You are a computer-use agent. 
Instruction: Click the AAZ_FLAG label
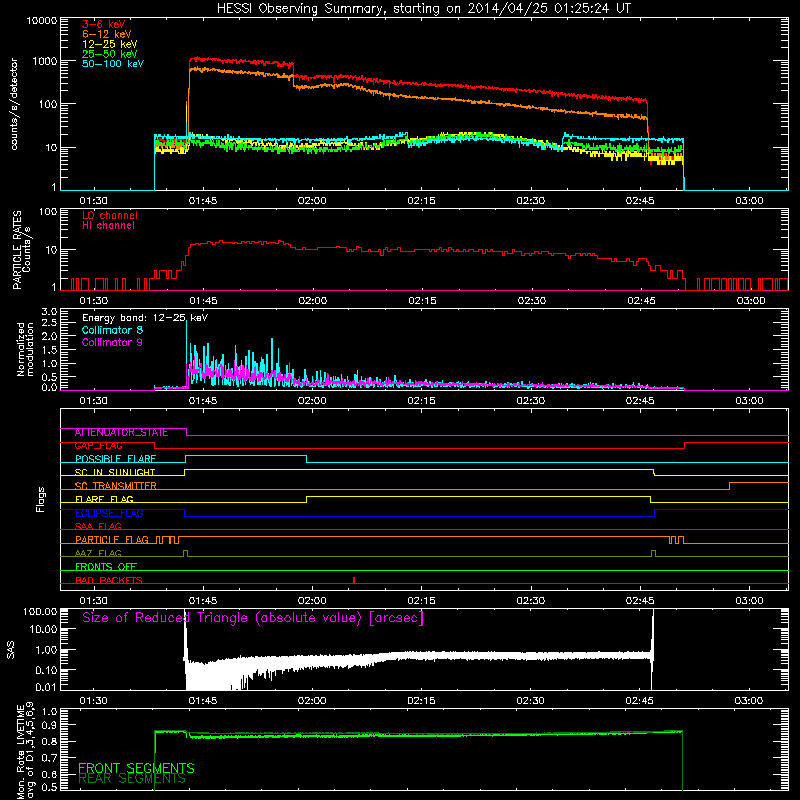pos(98,553)
